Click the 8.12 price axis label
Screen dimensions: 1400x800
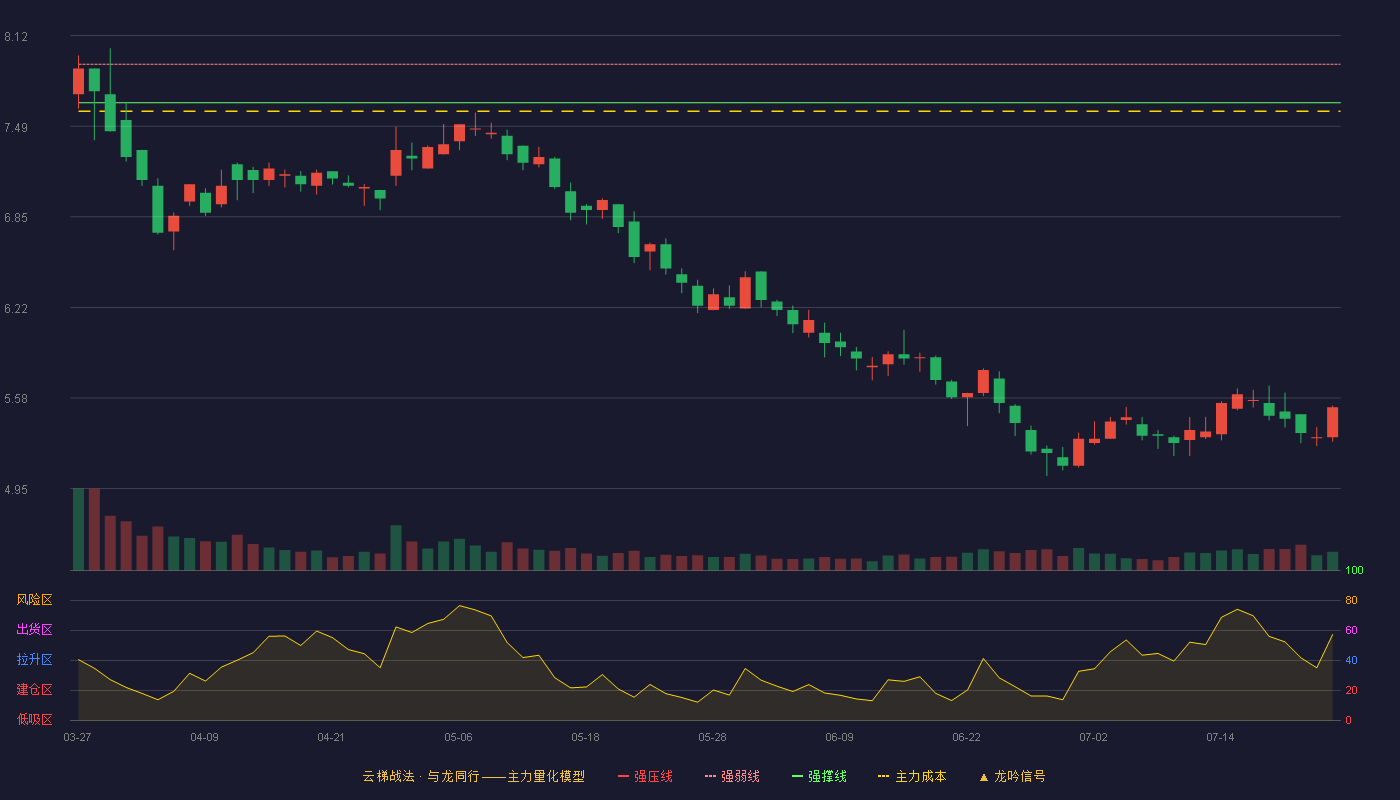pos(16,37)
